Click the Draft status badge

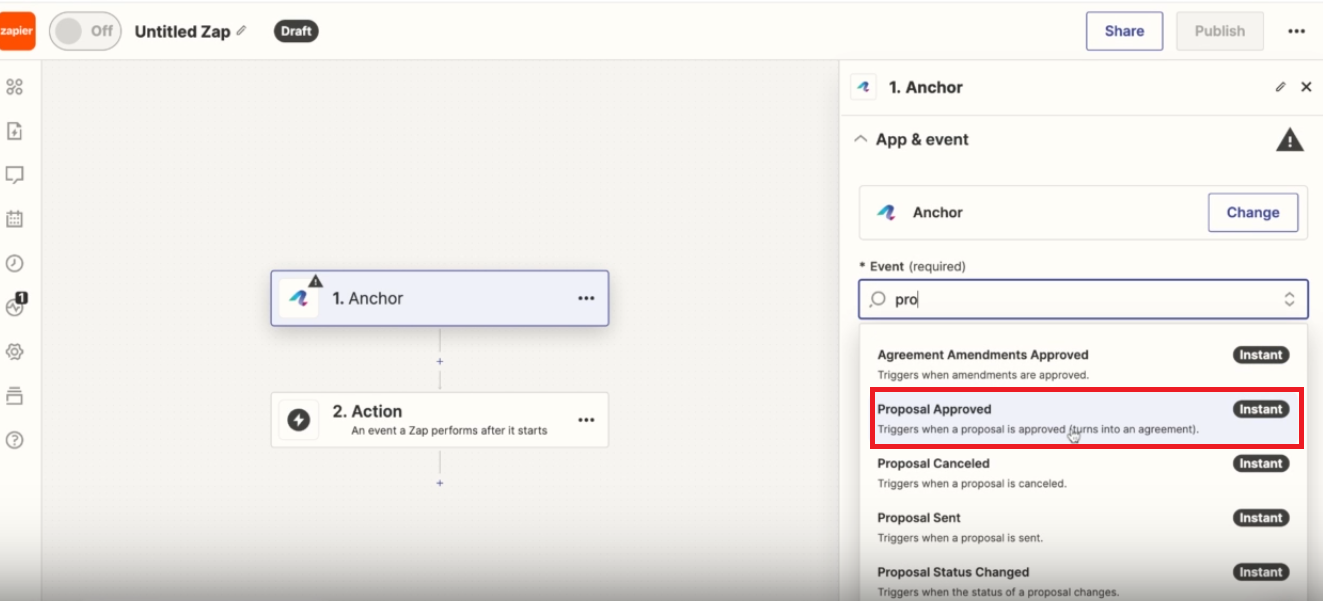click(296, 31)
